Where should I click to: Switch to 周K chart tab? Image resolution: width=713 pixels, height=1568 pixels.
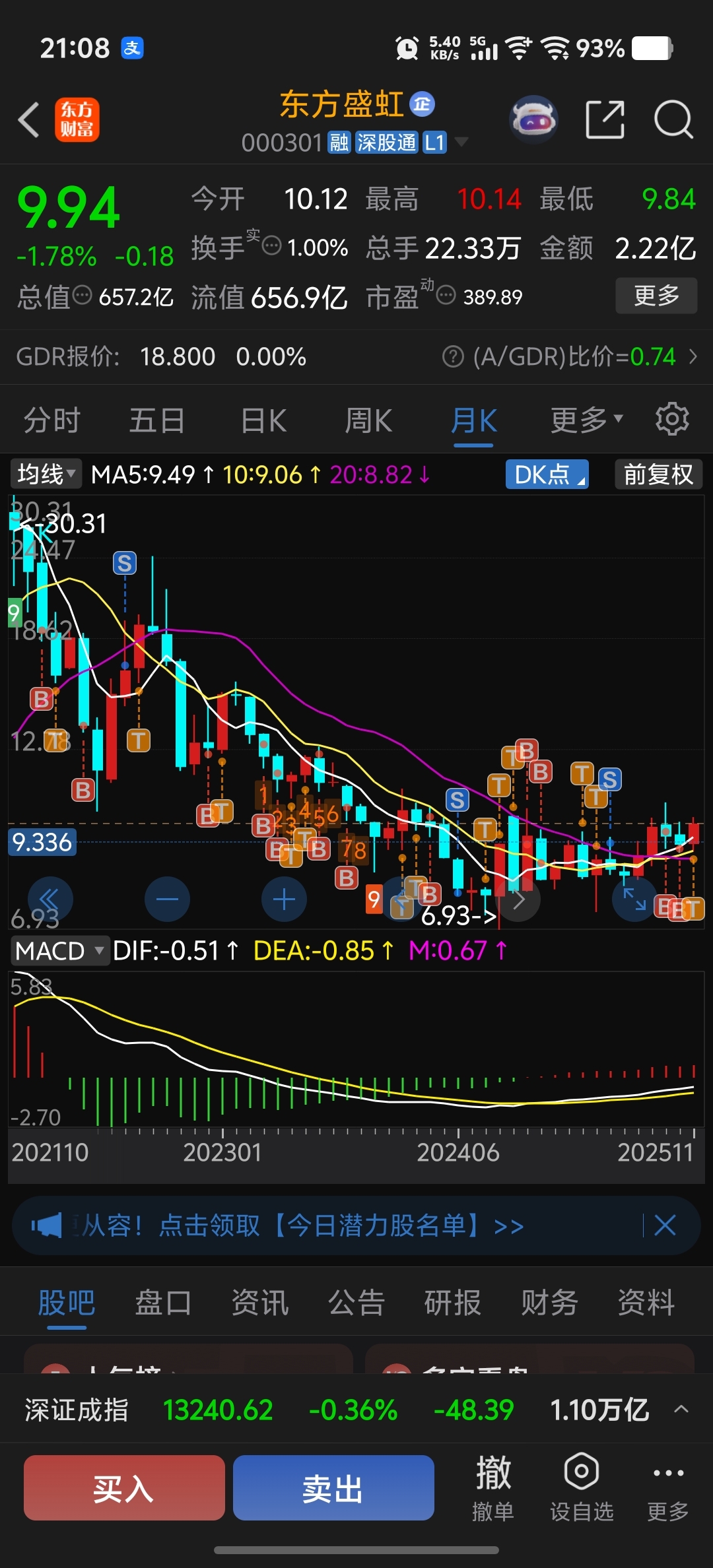pyautogui.click(x=368, y=420)
